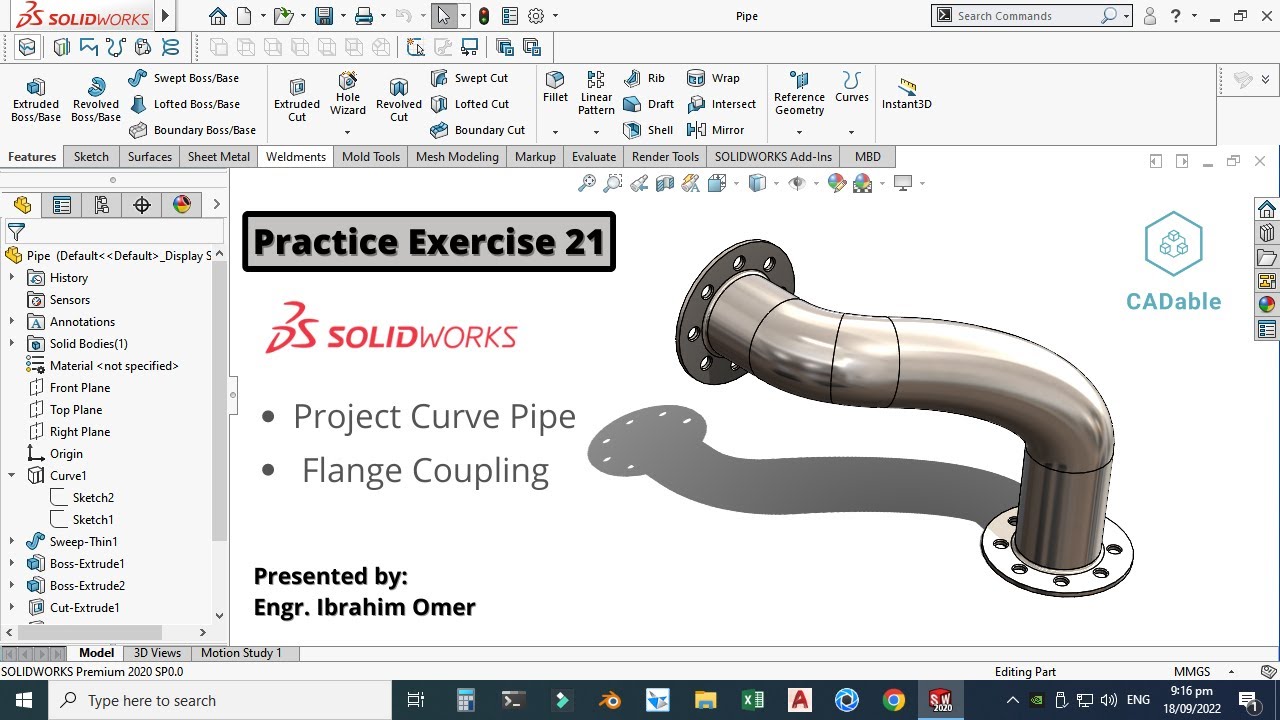Click the Windows Start button
Viewport: 1280px width, 720px height.
tap(23, 700)
